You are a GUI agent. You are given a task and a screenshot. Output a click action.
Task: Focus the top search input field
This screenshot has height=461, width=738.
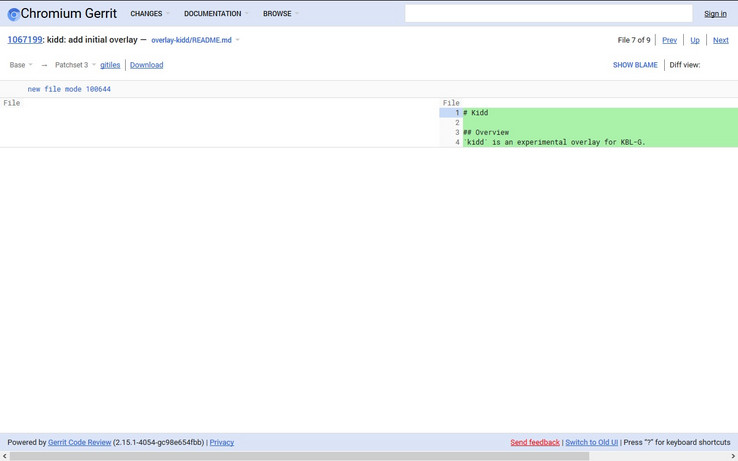tap(548, 14)
